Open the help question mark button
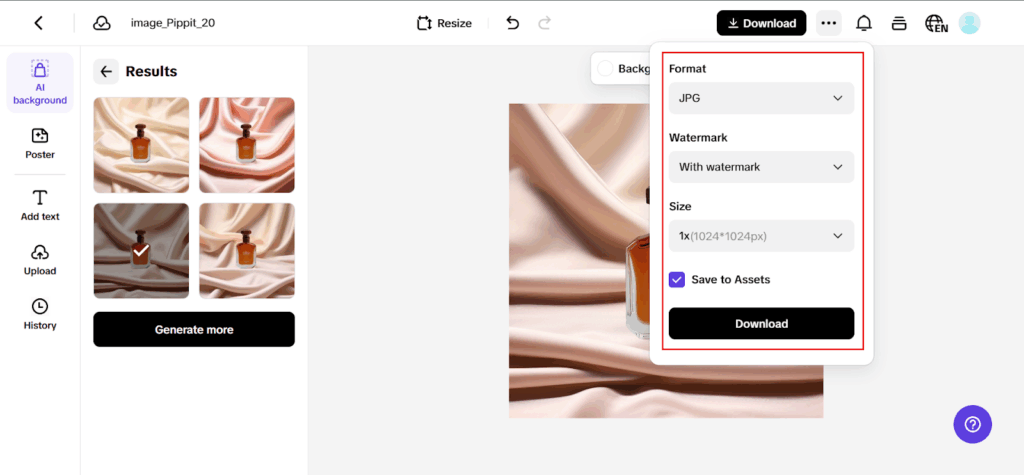Viewport: 1024px width, 475px height. (x=972, y=425)
